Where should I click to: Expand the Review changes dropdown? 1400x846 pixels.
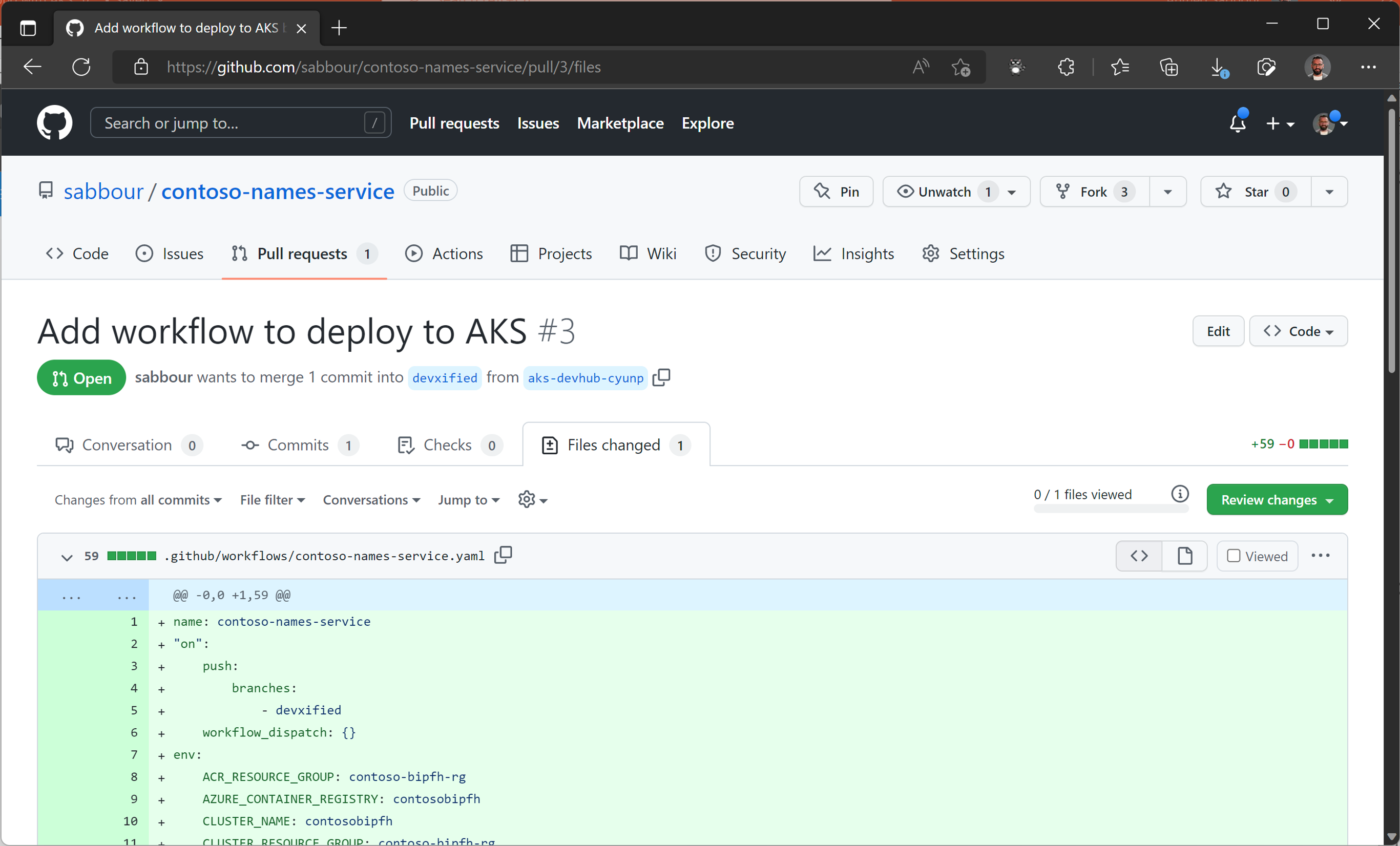click(x=1276, y=500)
